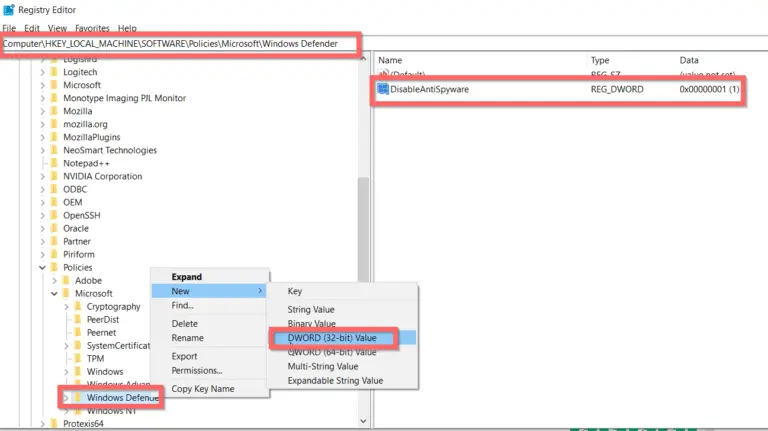Click the Windows Defender folder icon
The height and width of the screenshot is (431, 768).
78,397
